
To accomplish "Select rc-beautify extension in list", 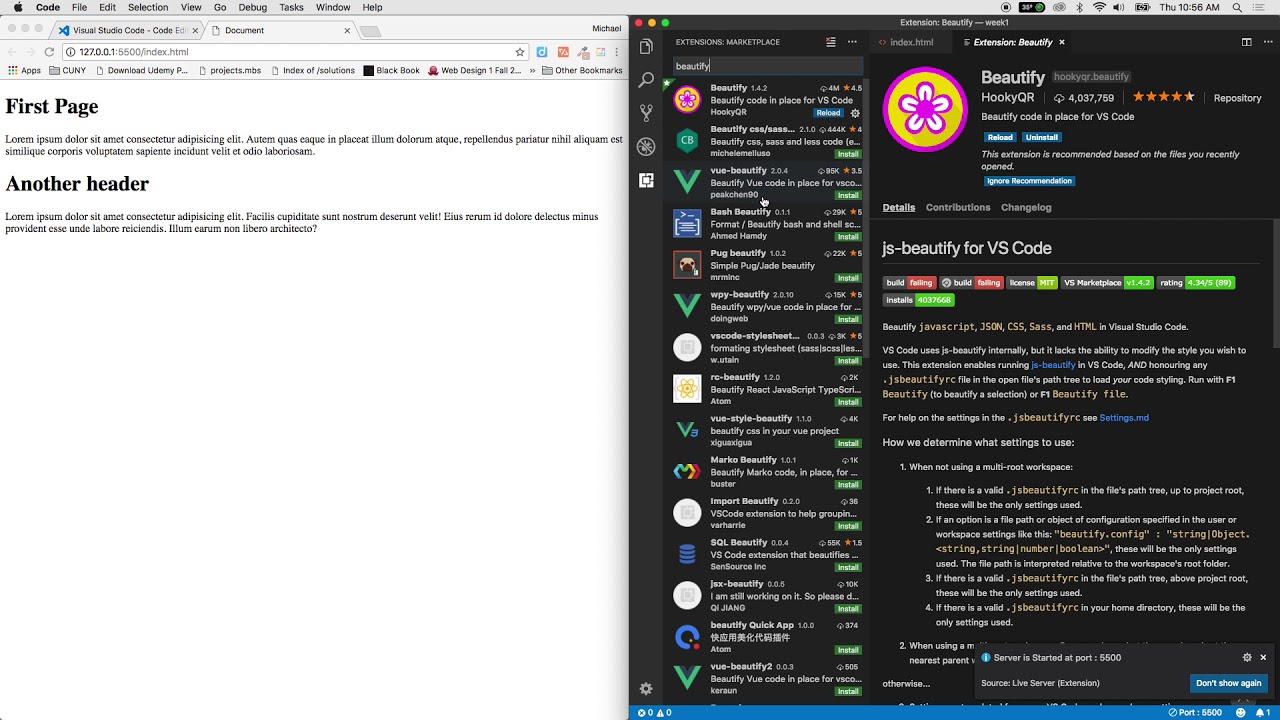I will (766, 389).
